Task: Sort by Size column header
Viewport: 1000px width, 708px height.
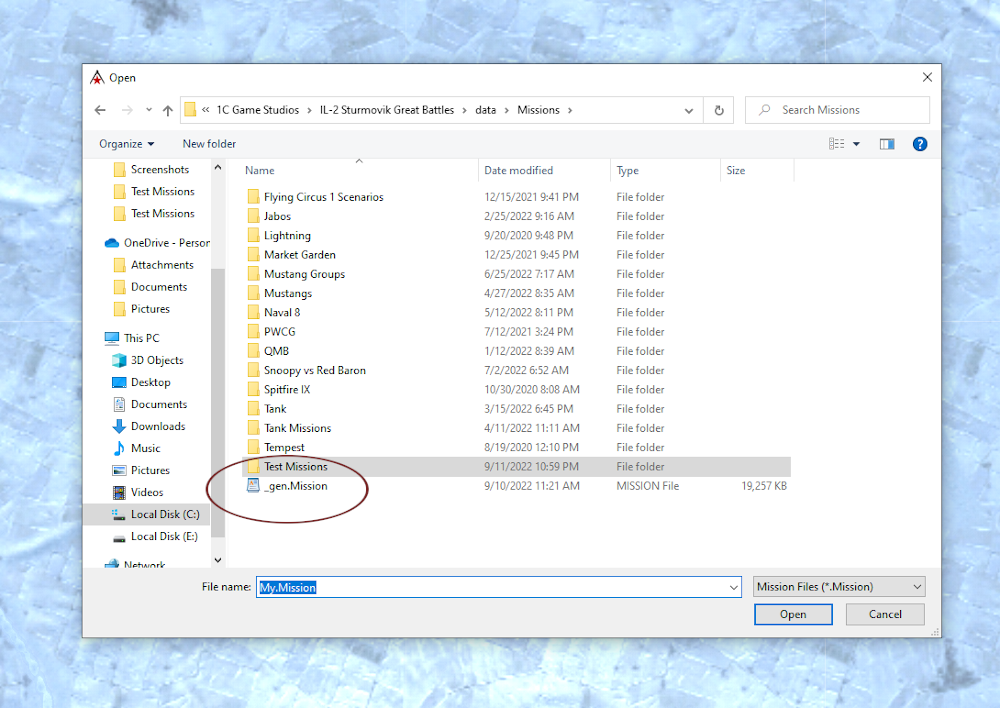Action: (x=735, y=170)
